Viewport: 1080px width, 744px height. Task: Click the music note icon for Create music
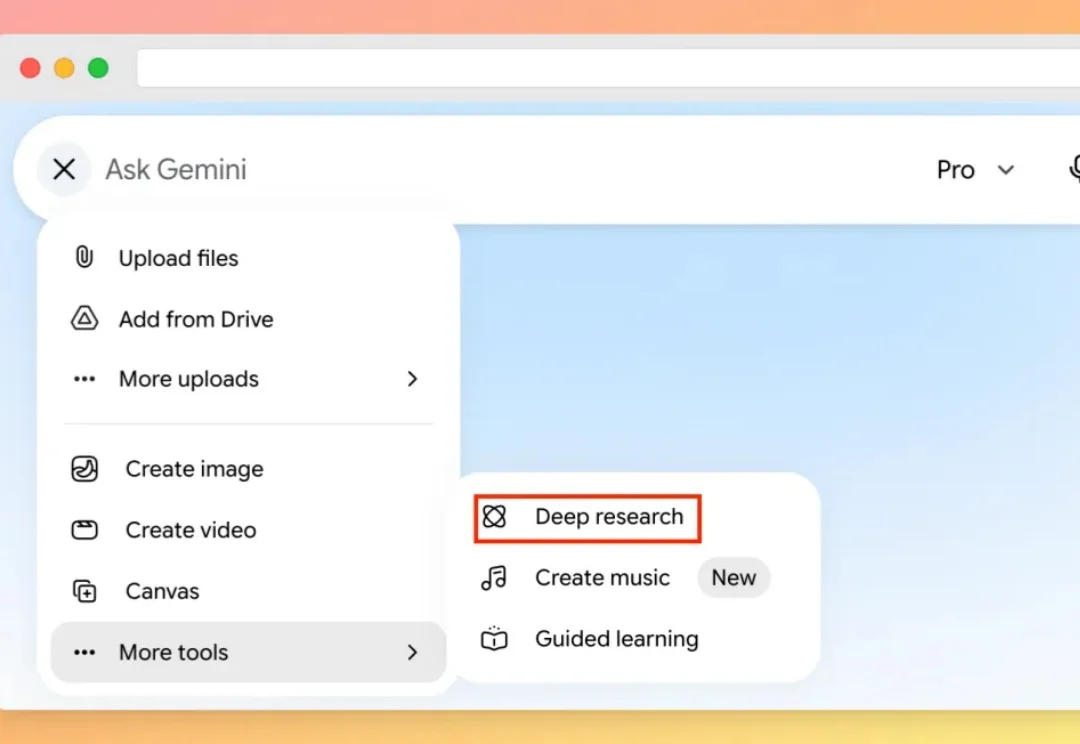click(494, 578)
